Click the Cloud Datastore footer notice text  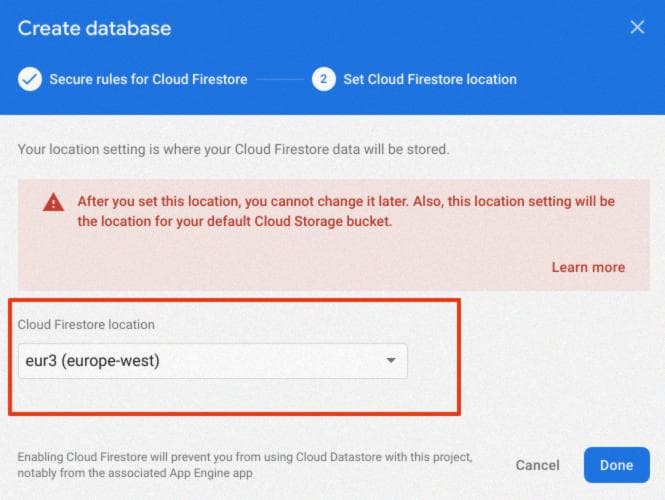click(x=245, y=465)
